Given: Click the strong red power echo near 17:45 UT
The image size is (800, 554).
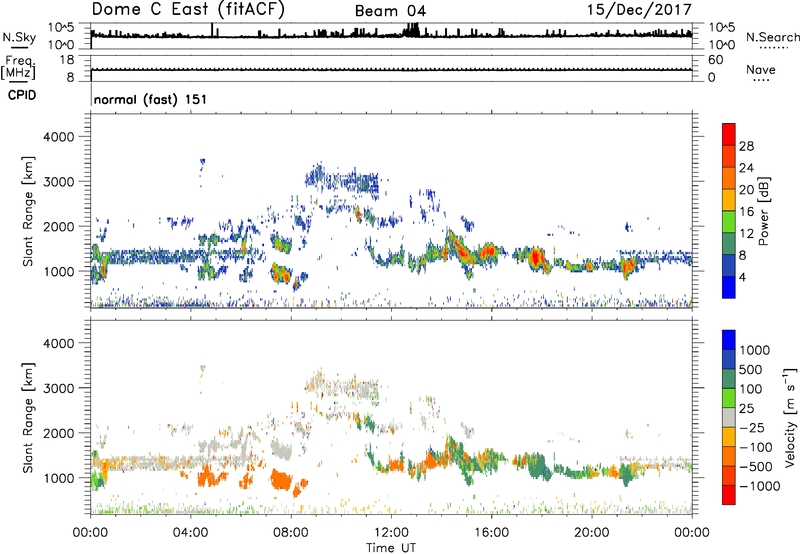Looking at the screenshot, I should tap(535, 258).
